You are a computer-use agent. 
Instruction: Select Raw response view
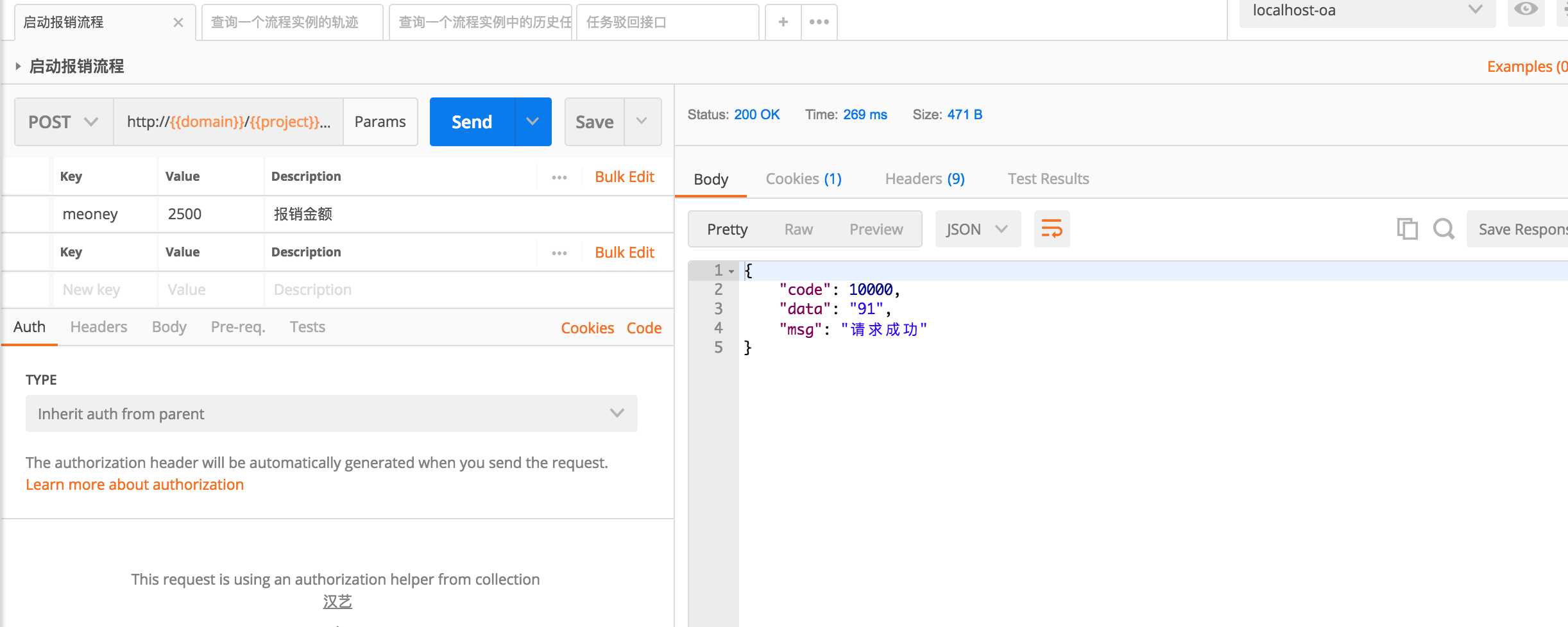pyautogui.click(x=798, y=230)
